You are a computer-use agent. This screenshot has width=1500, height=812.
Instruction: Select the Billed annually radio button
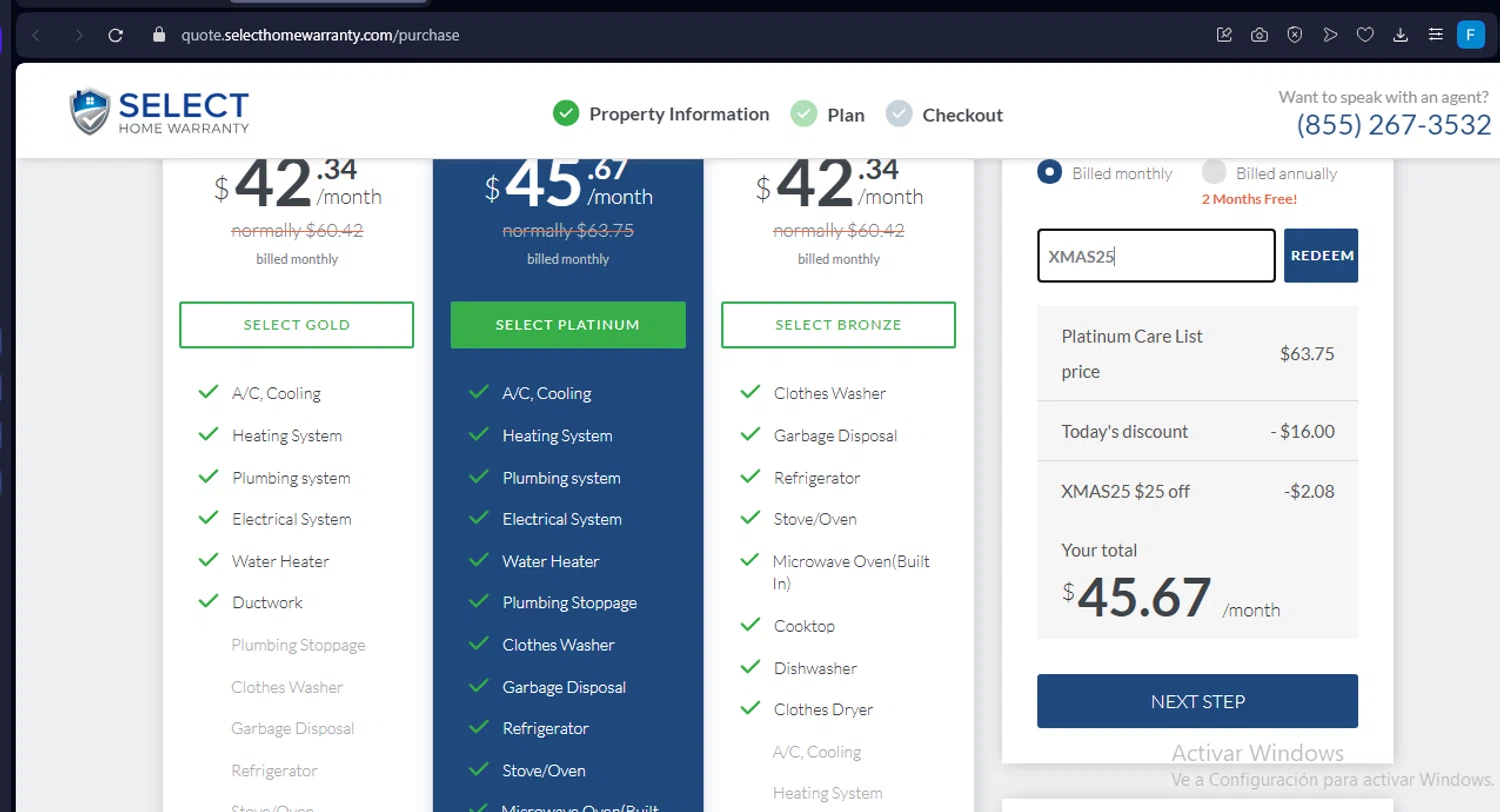1214,172
